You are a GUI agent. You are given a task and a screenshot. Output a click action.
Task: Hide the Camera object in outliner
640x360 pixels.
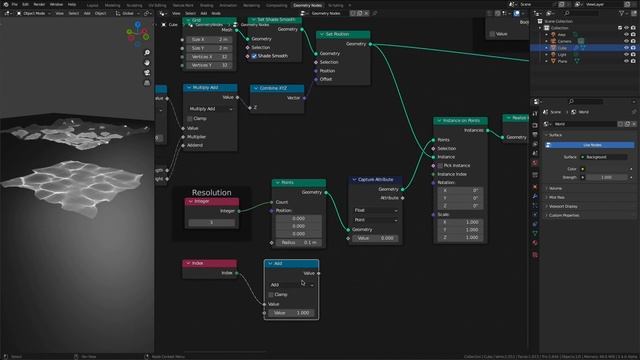click(x=626, y=41)
